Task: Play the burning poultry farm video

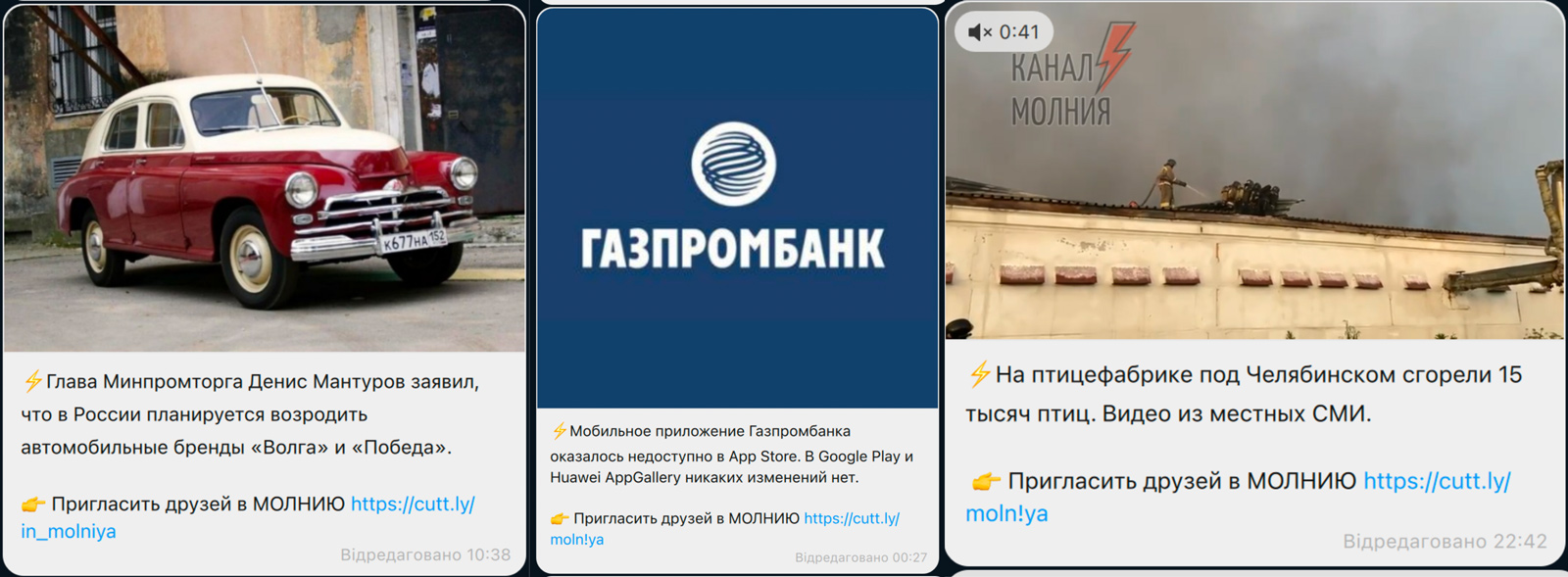Action: pos(1254,170)
